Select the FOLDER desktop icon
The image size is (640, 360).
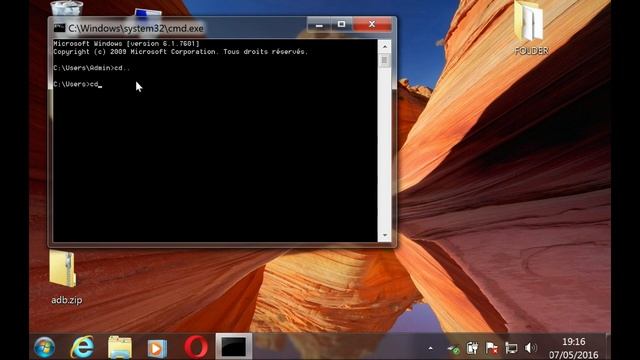(531, 29)
